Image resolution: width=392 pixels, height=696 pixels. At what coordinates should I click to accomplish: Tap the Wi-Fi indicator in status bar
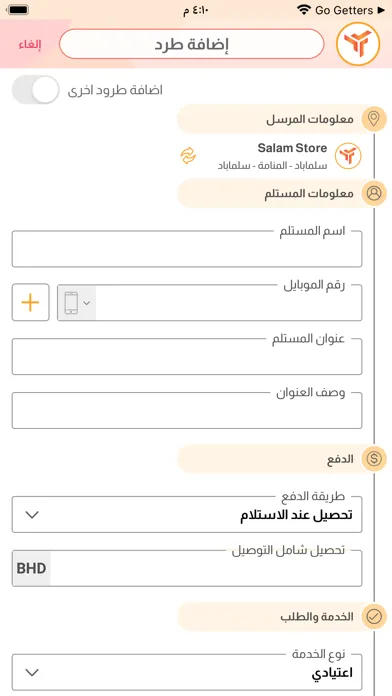pyautogui.click(x=304, y=10)
